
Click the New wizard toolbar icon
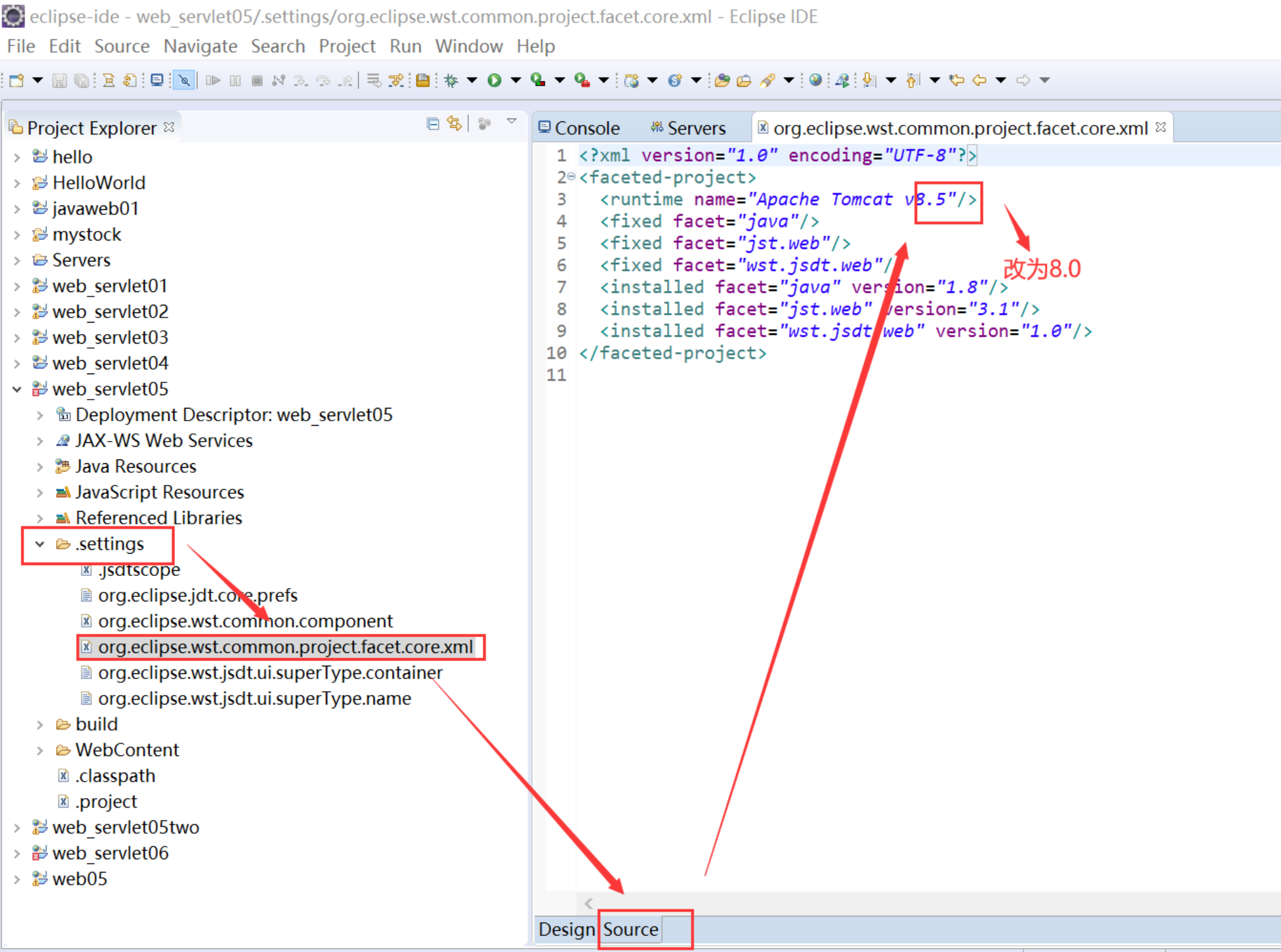(17, 80)
